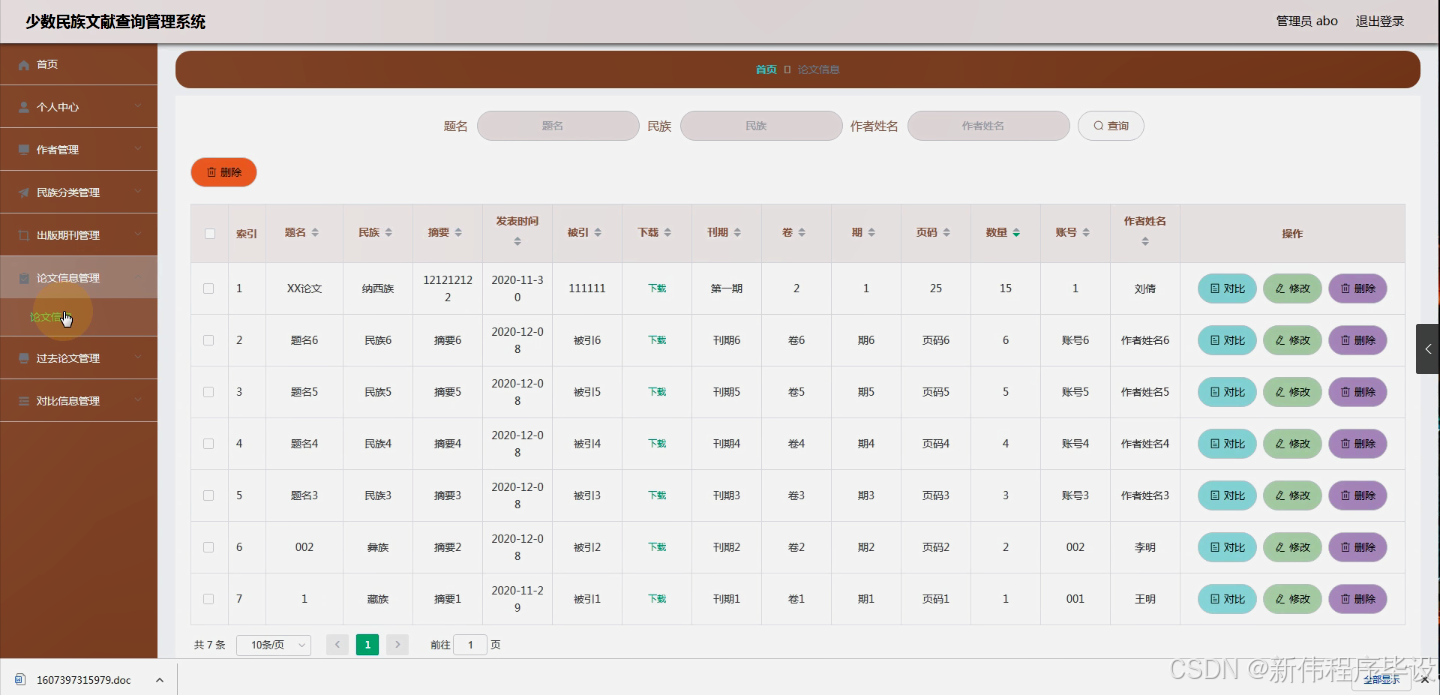Click the previous page arrow
This screenshot has height=695, width=1440.
pyautogui.click(x=337, y=645)
